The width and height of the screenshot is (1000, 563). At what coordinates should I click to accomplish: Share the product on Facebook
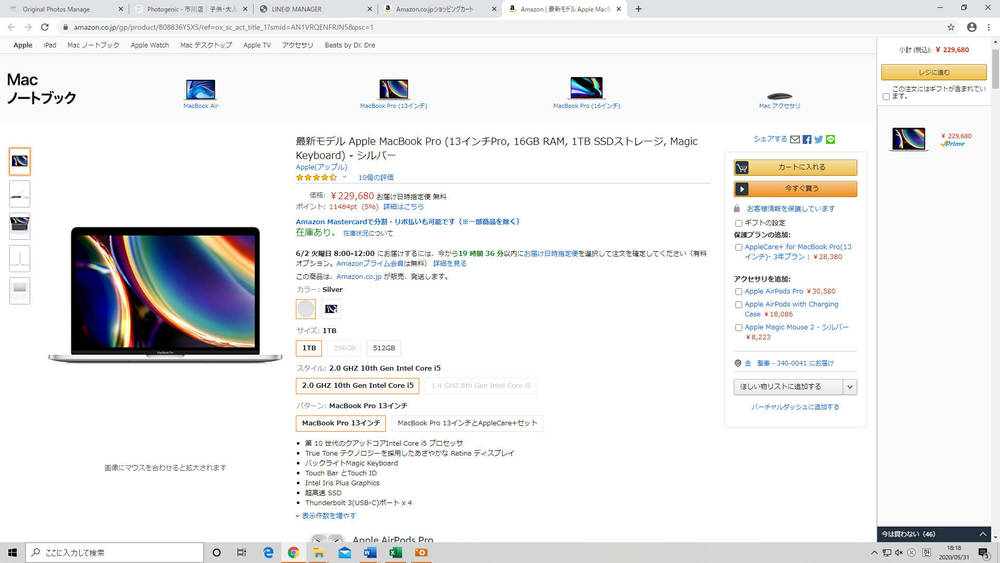(x=807, y=139)
